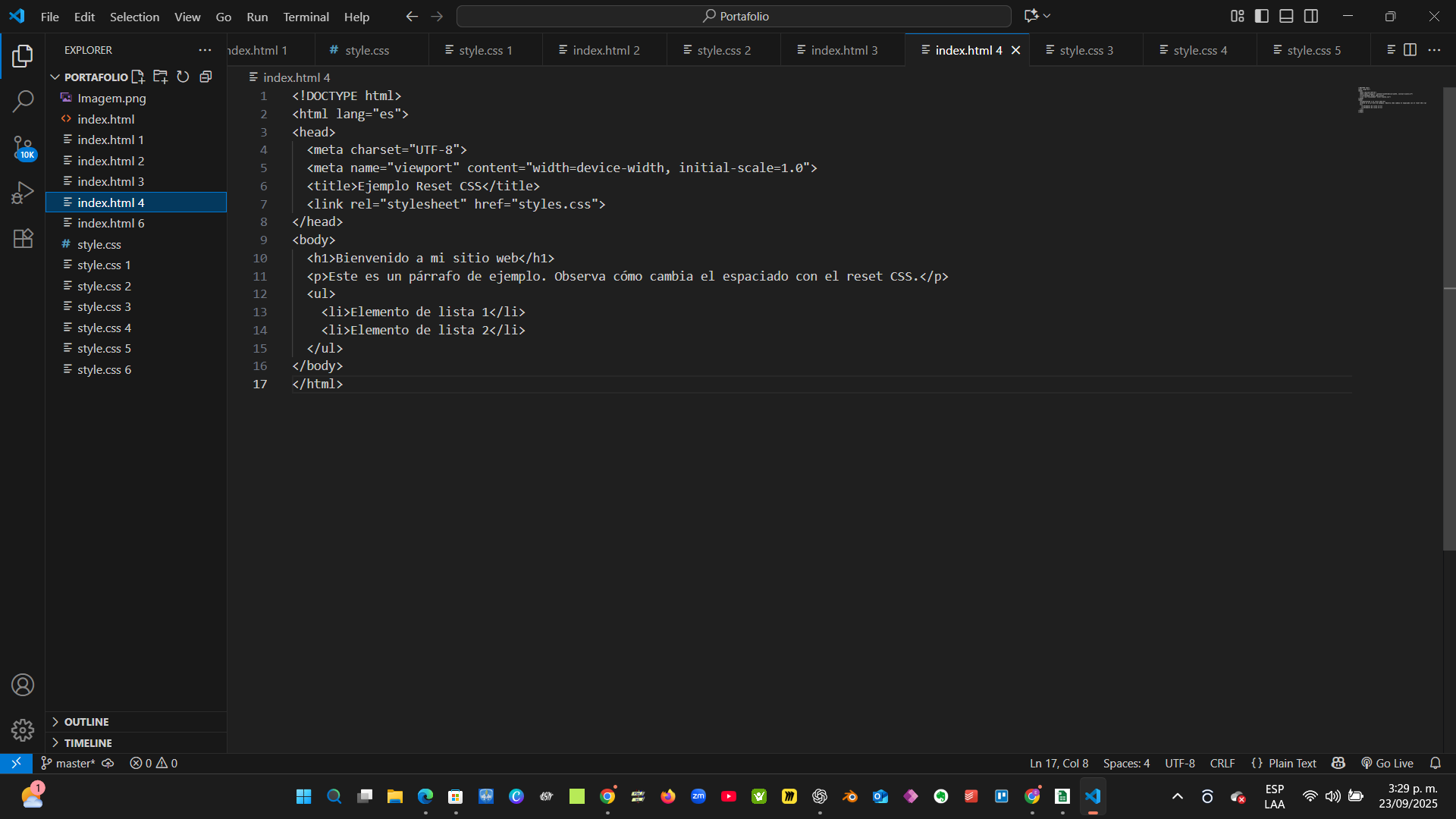Click Spaces: 4 indentation setting
The image size is (1456, 819).
(x=1126, y=764)
